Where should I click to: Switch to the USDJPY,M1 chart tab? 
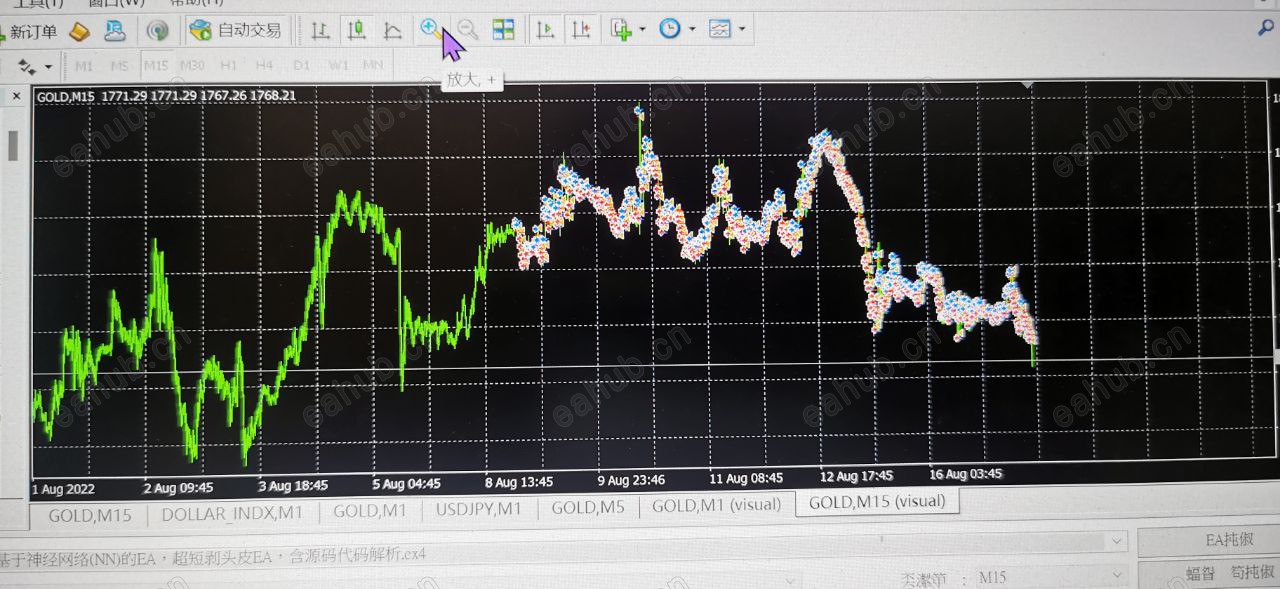pyautogui.click(x=479, y=509)
